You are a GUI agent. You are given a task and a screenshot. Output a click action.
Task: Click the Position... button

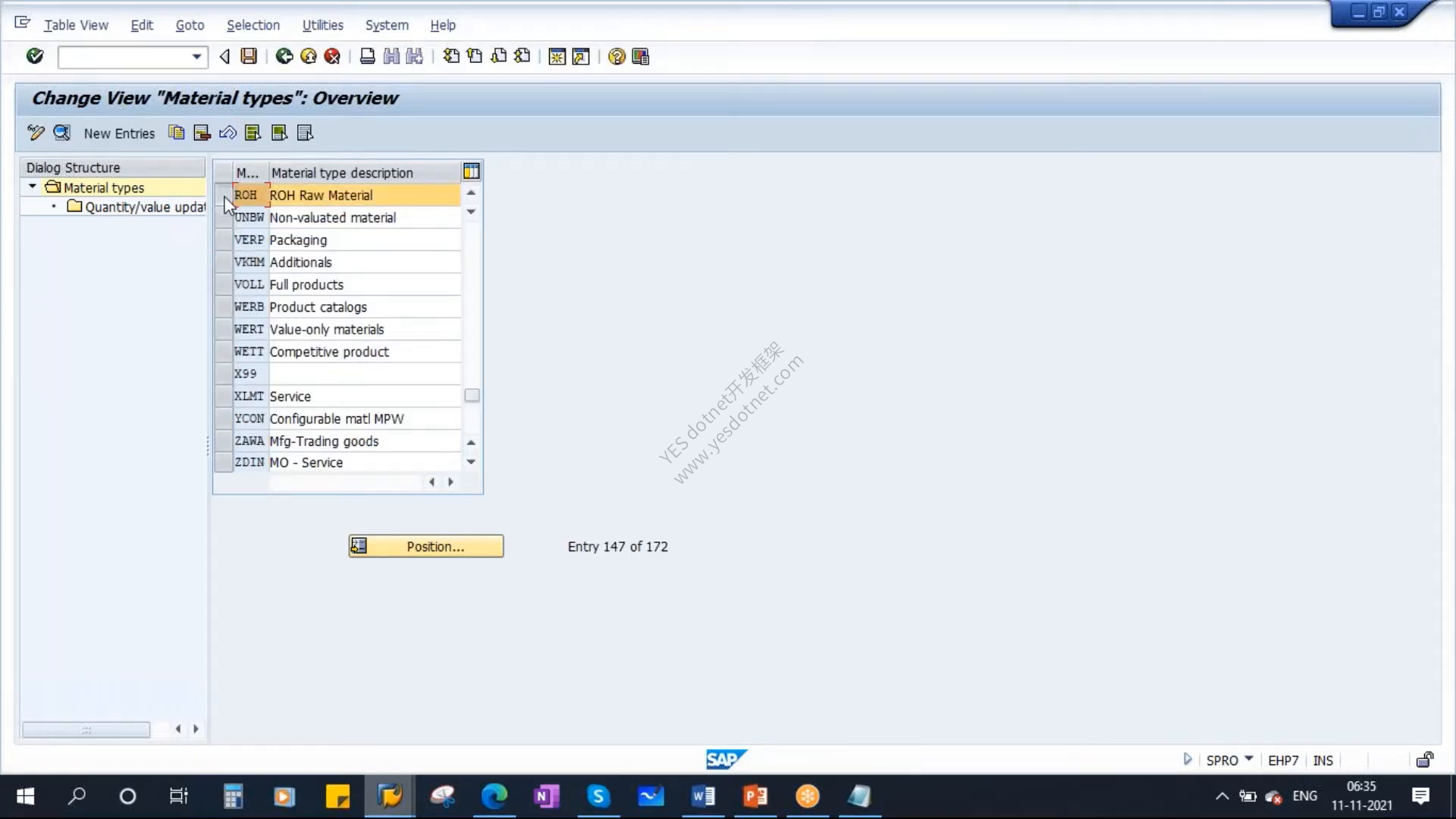click(x=425, y=546)
